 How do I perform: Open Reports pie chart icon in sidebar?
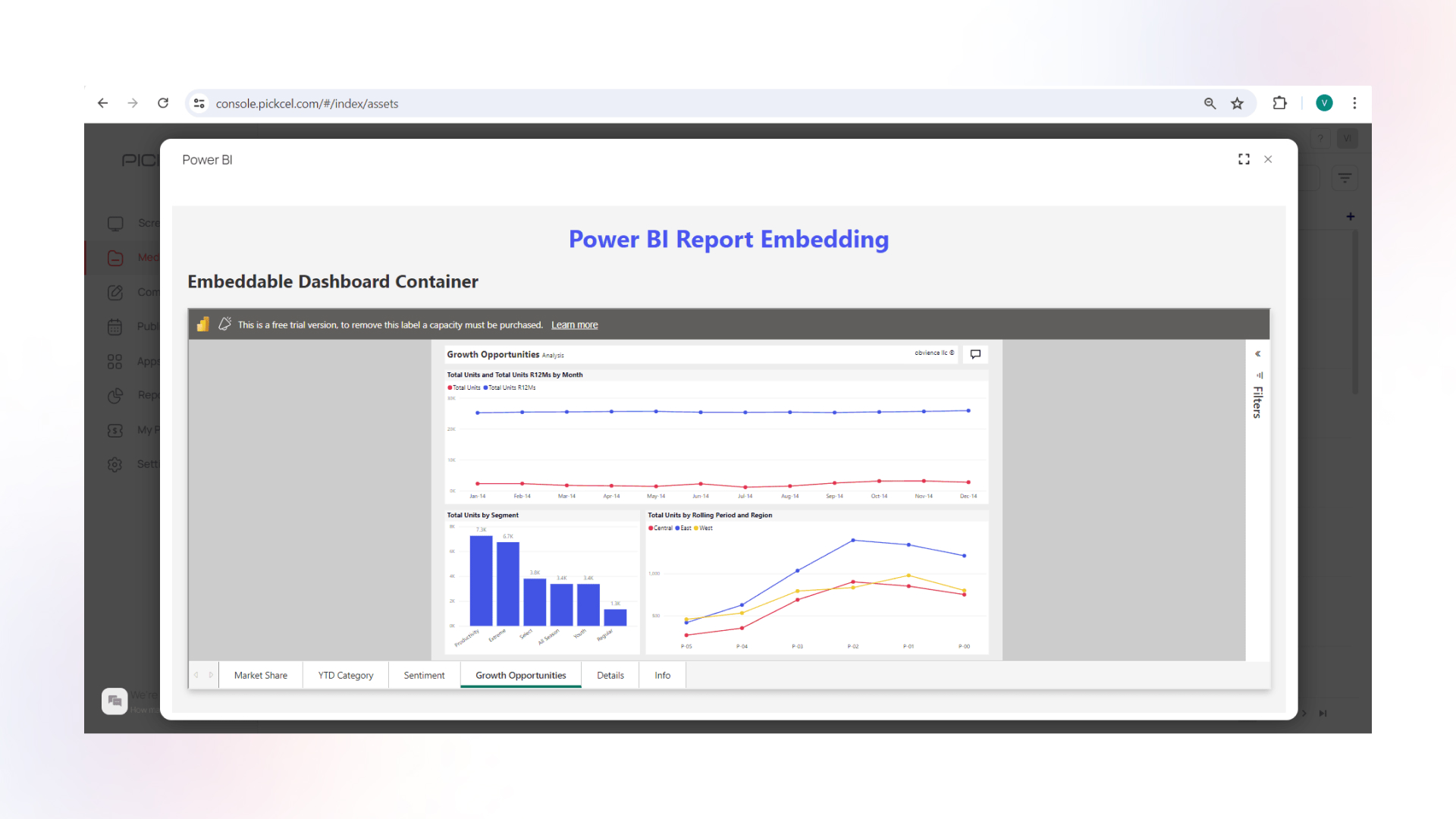[115, 395]
